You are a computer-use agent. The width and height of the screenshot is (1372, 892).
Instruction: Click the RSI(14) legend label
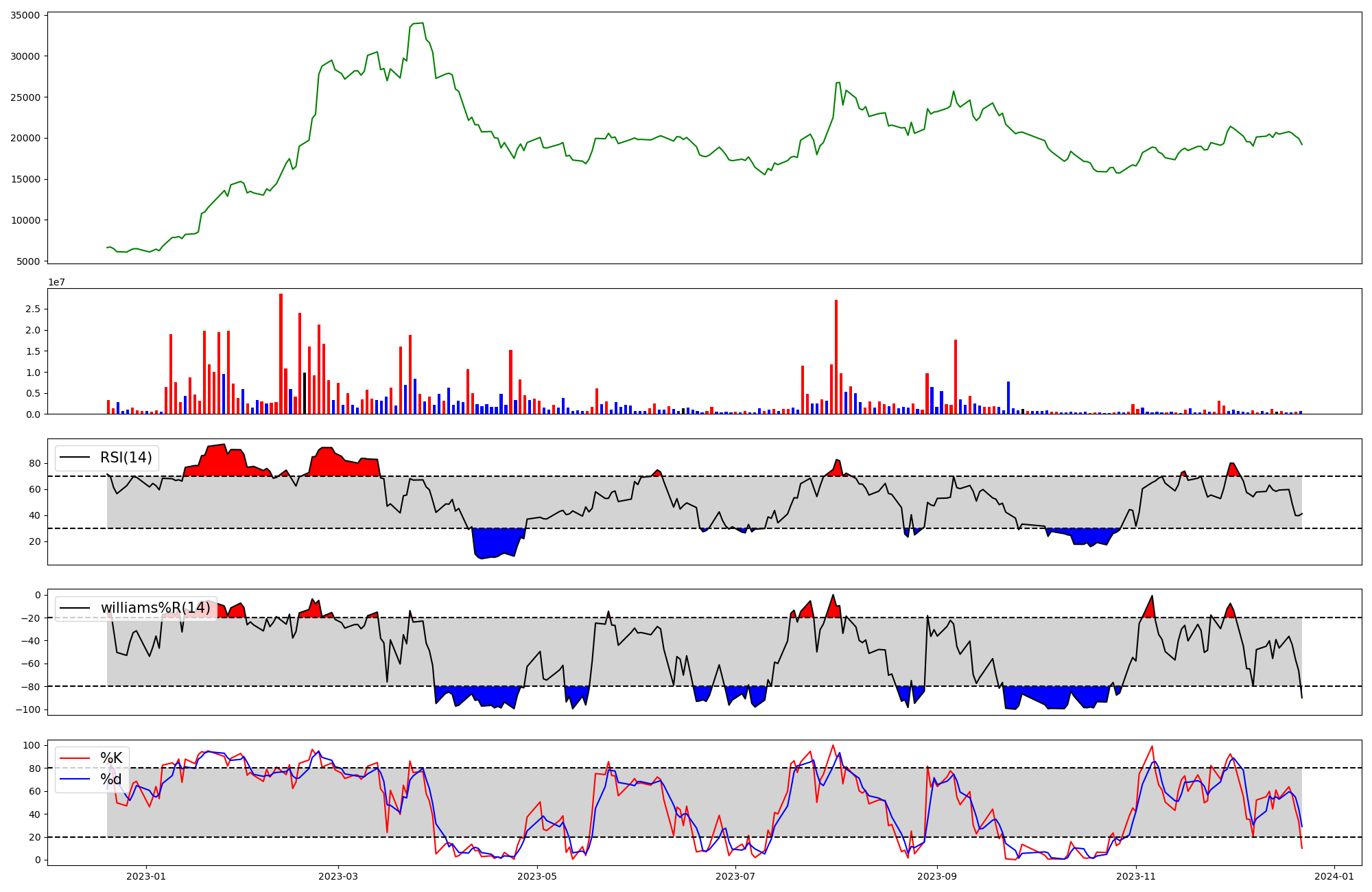click(x=126, y=458)
